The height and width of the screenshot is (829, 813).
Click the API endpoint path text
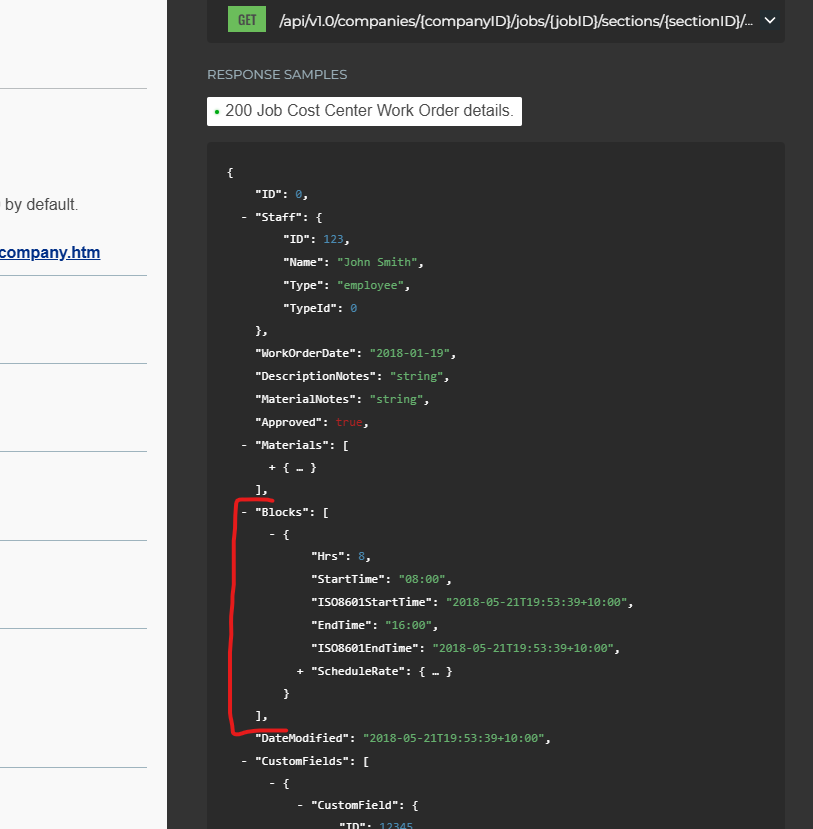[x=516, y=21]
